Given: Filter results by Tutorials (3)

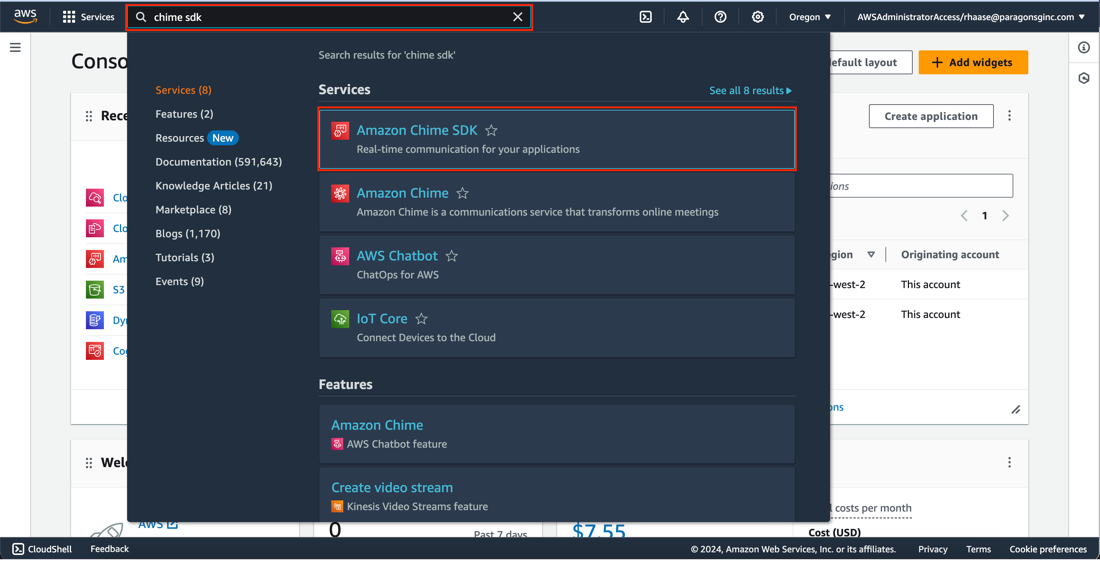Looking at the screenshot, I should [x=185, y=257].
